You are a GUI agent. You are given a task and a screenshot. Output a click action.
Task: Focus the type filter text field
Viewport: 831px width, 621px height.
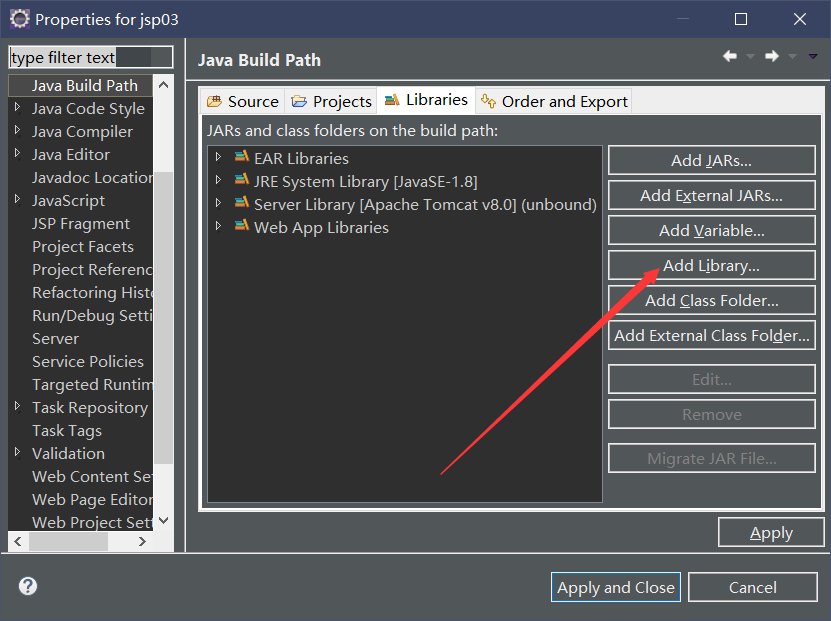pyautogui.click(x=91, y=57)
